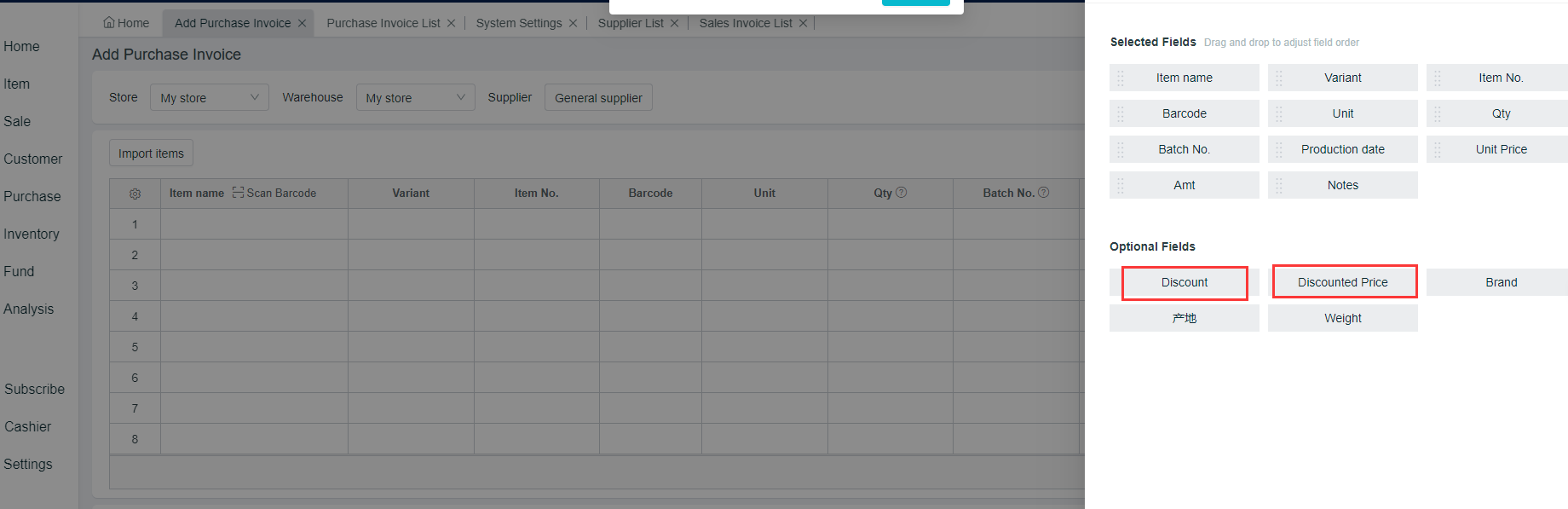
Task: Close the Add Purchase Invoice tab
Action: click(x=302, y=23)
